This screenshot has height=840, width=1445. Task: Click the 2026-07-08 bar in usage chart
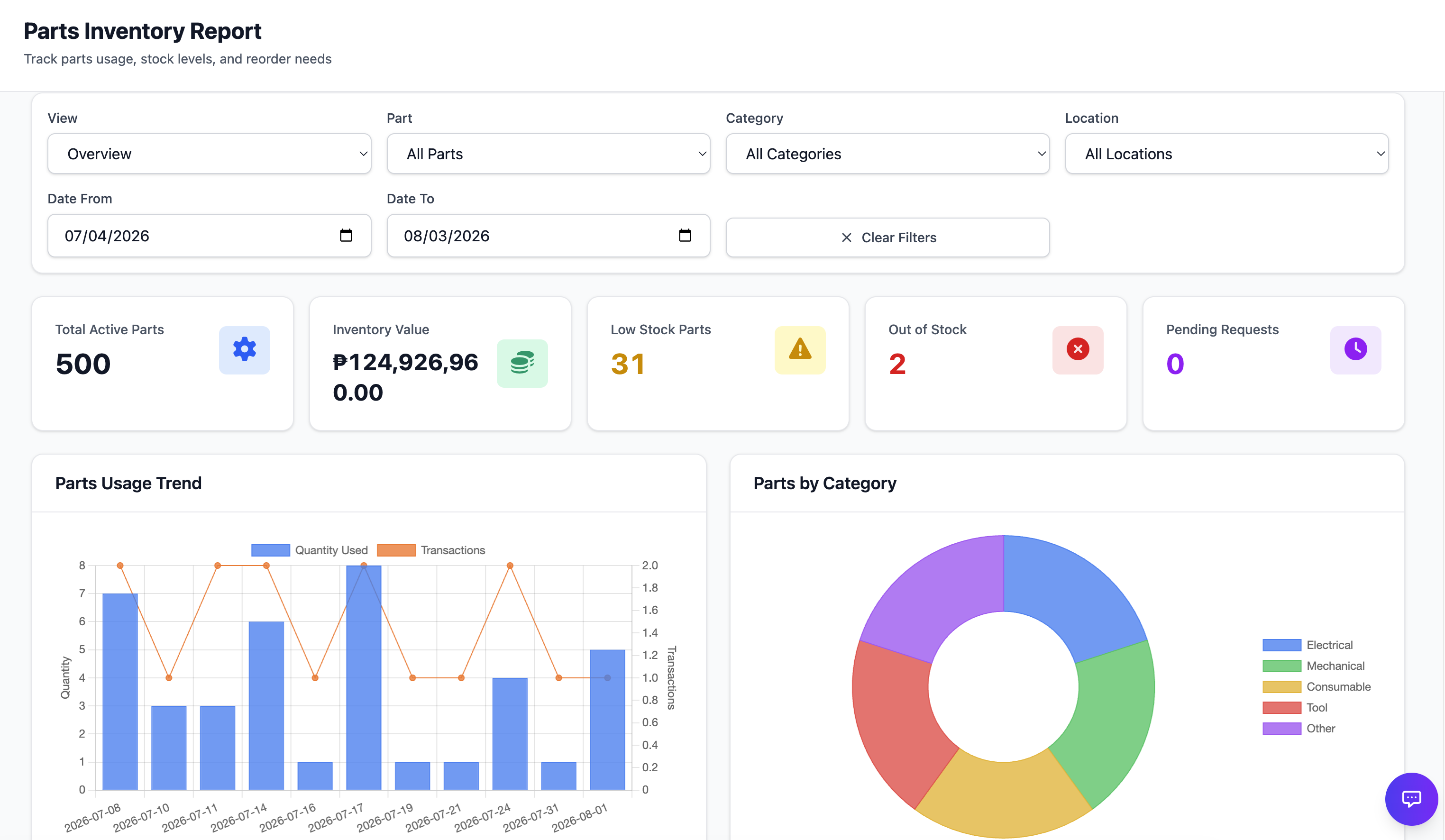click(x=120, y=692)
